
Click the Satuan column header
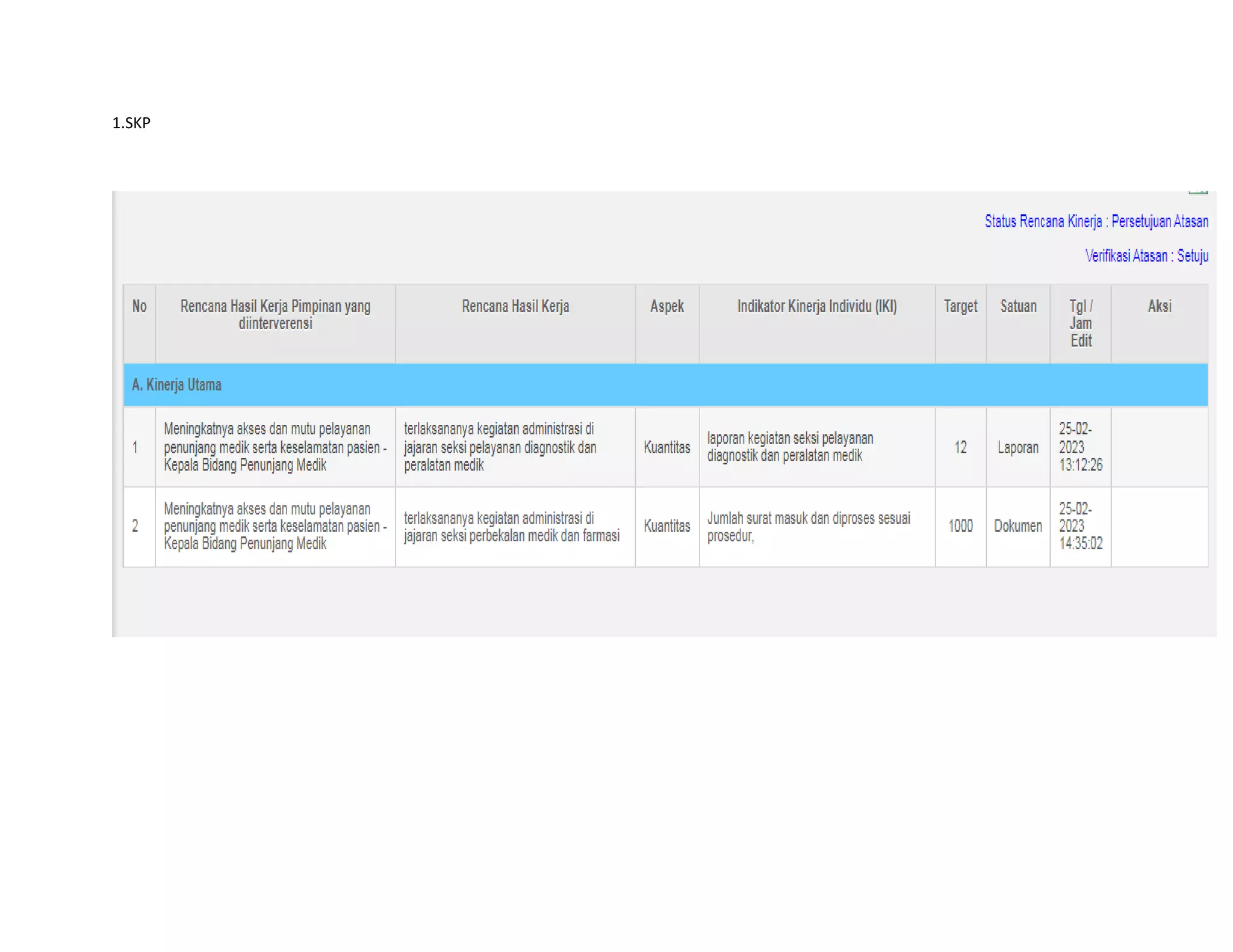1018,306
